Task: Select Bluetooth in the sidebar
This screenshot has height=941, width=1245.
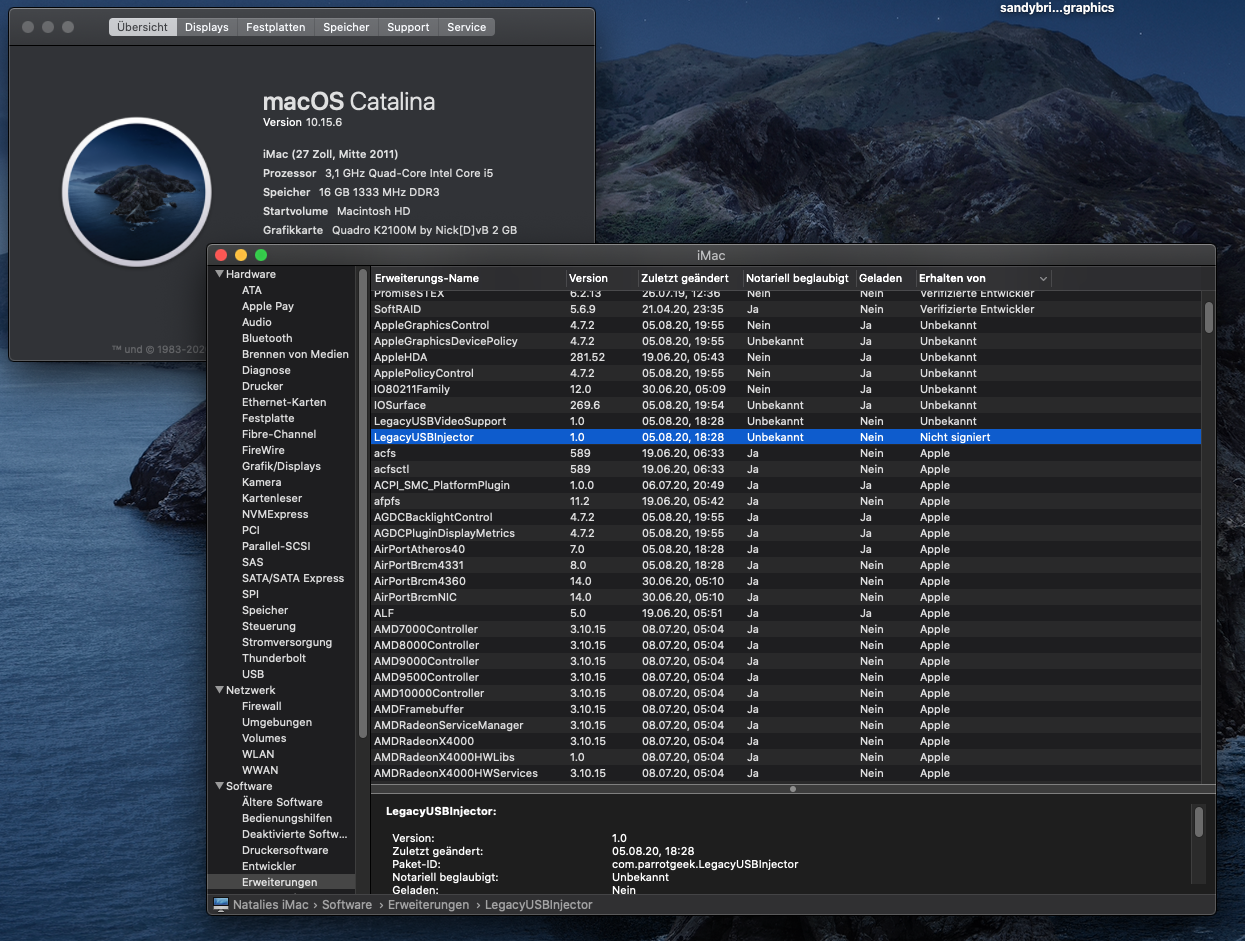Action: click(268, 338)
